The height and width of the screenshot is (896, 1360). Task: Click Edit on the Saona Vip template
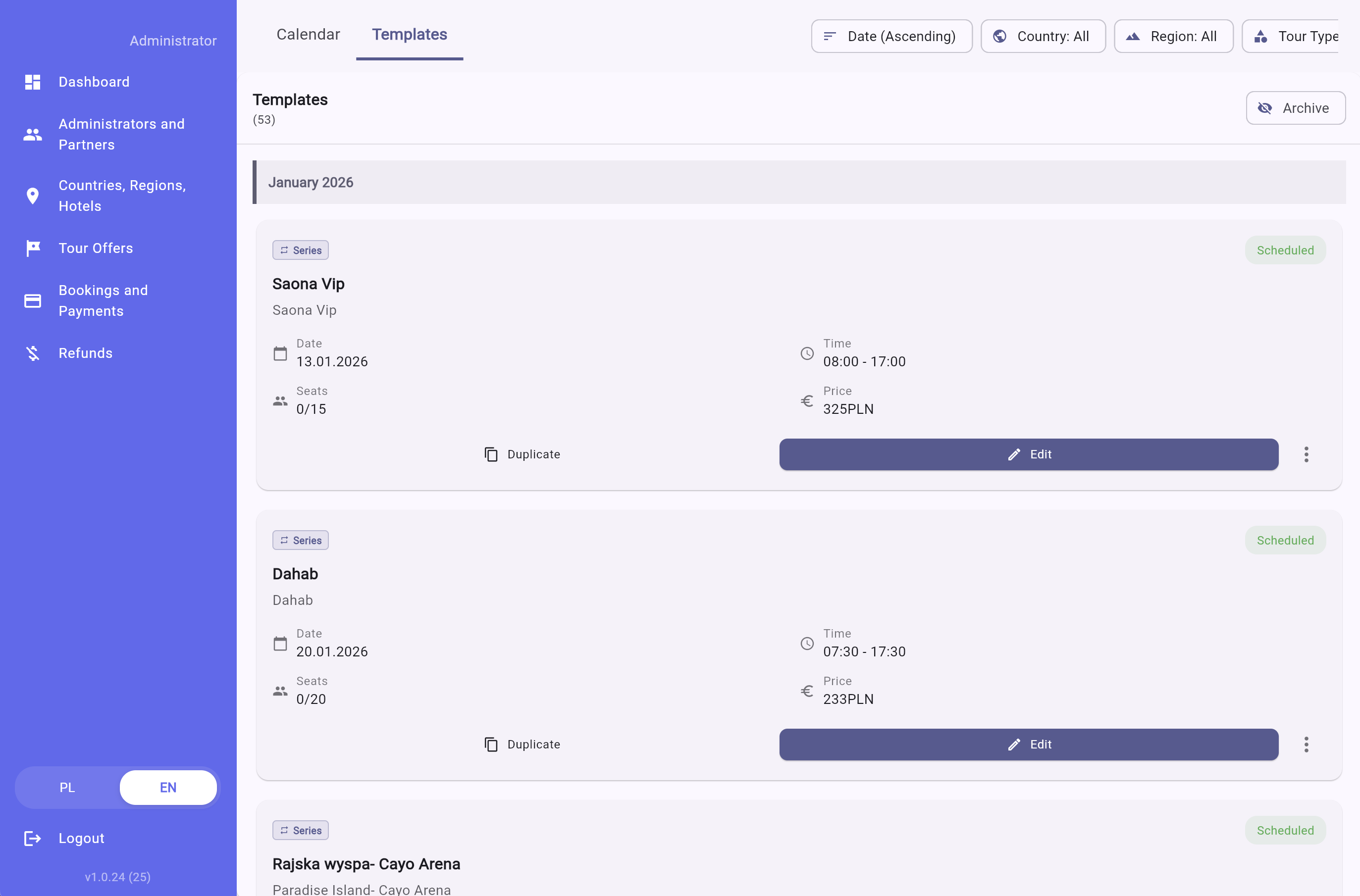(1029, 454)
